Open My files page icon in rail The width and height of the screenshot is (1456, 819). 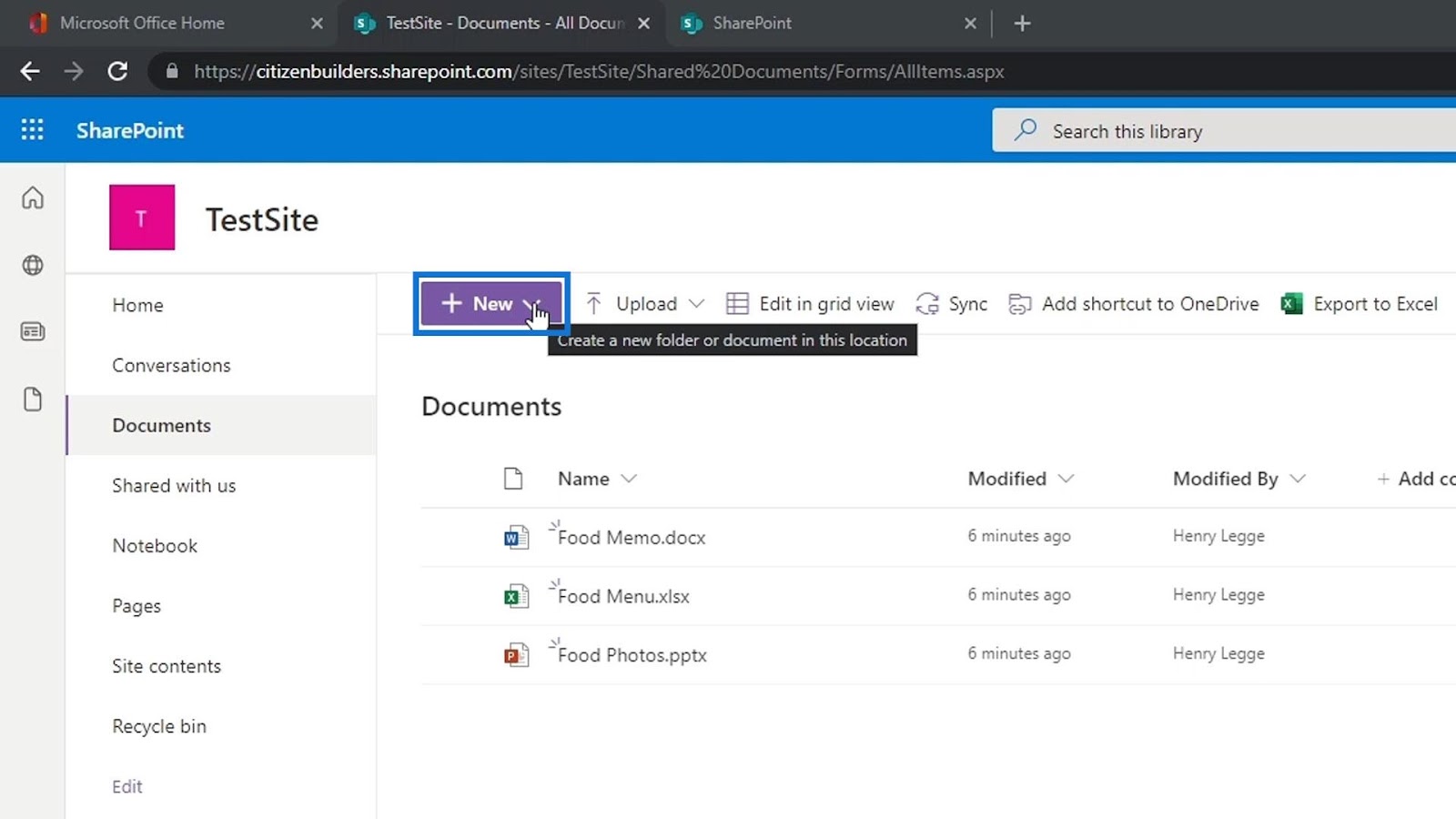point(33,399)
